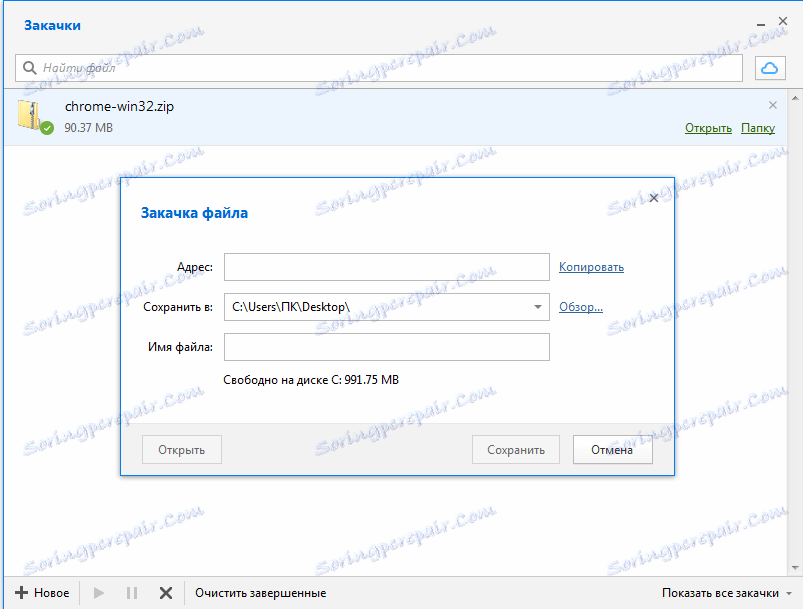803x609 pixels.
Task: Dismiss the Закачка файла dialog via its X
Action: pyautogui.click(x=653, y=197)
